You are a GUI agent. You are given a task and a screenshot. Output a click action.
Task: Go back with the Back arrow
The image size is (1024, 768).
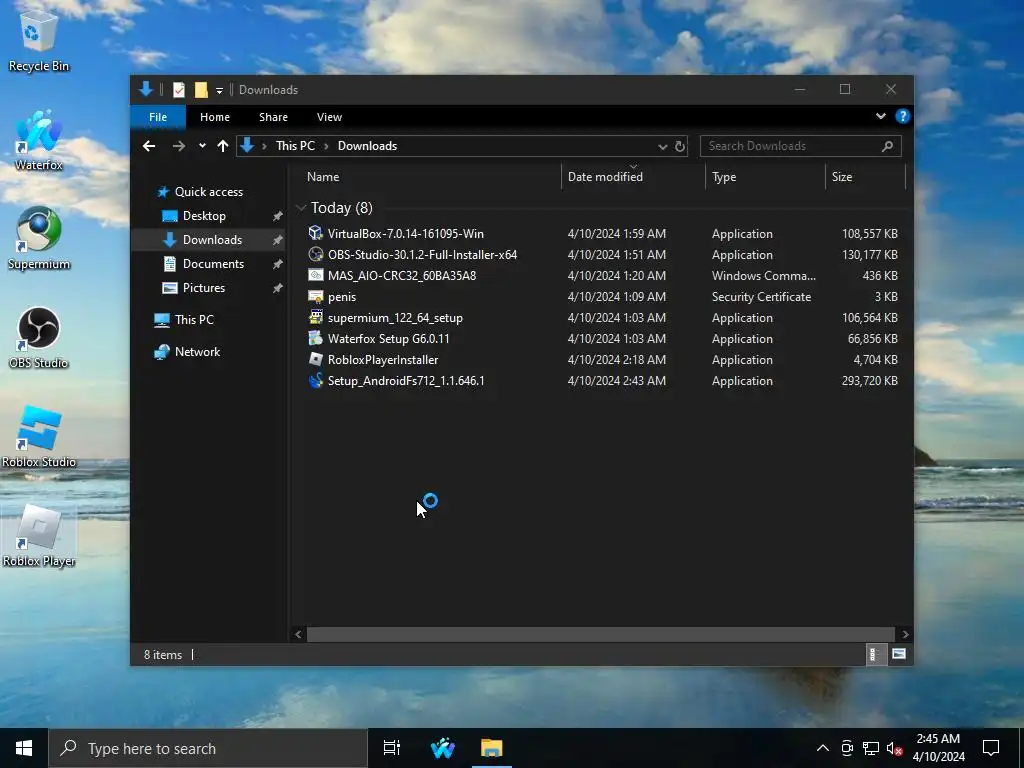[x=149, y=146]
